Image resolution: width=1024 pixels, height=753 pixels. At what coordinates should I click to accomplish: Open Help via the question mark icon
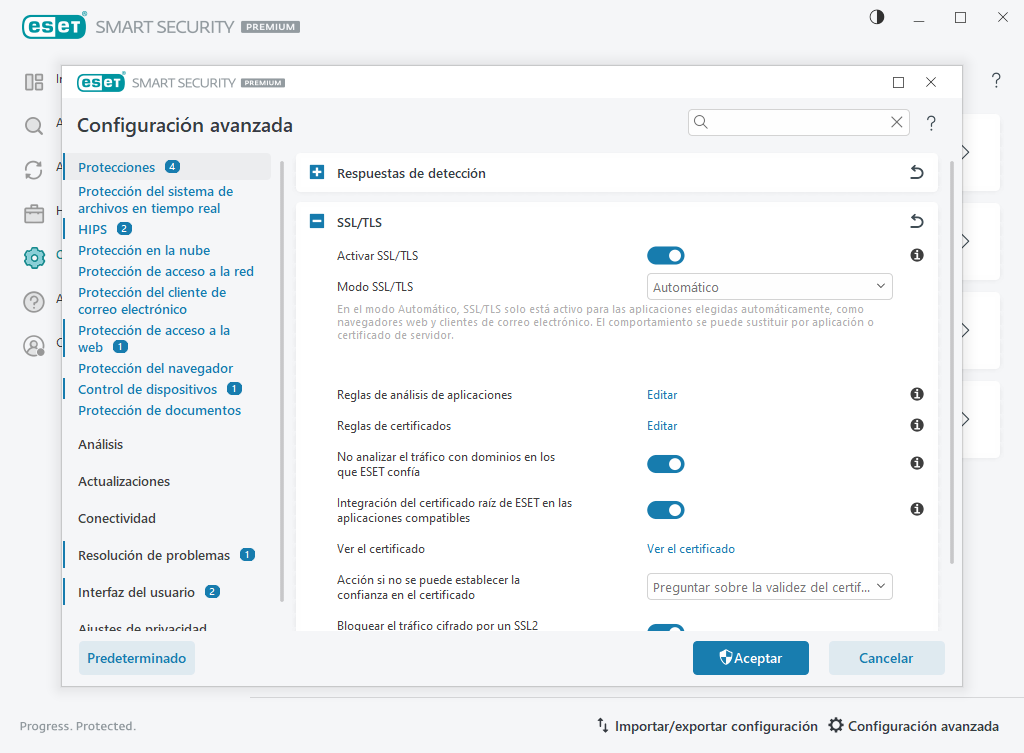coord(34,301)
